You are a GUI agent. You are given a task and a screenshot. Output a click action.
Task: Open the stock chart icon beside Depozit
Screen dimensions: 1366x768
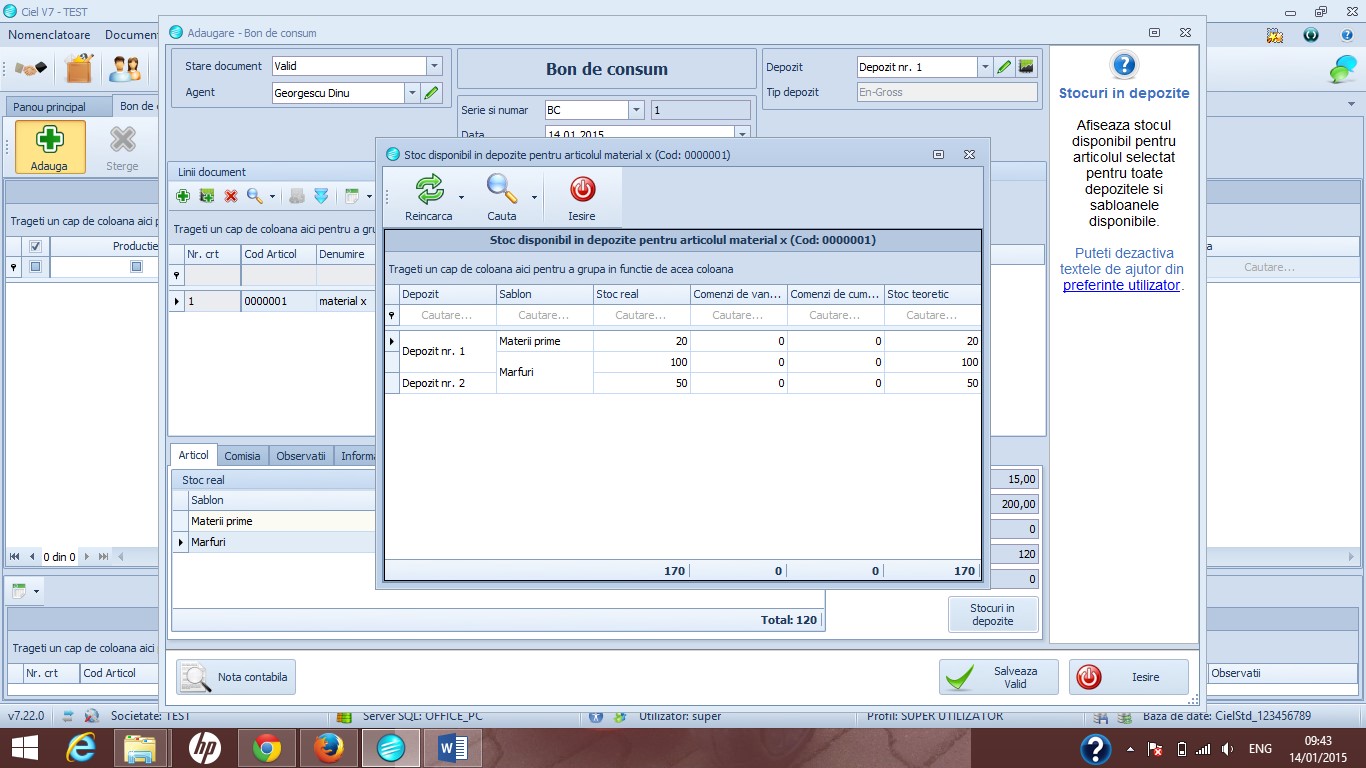pos(1027,67)
